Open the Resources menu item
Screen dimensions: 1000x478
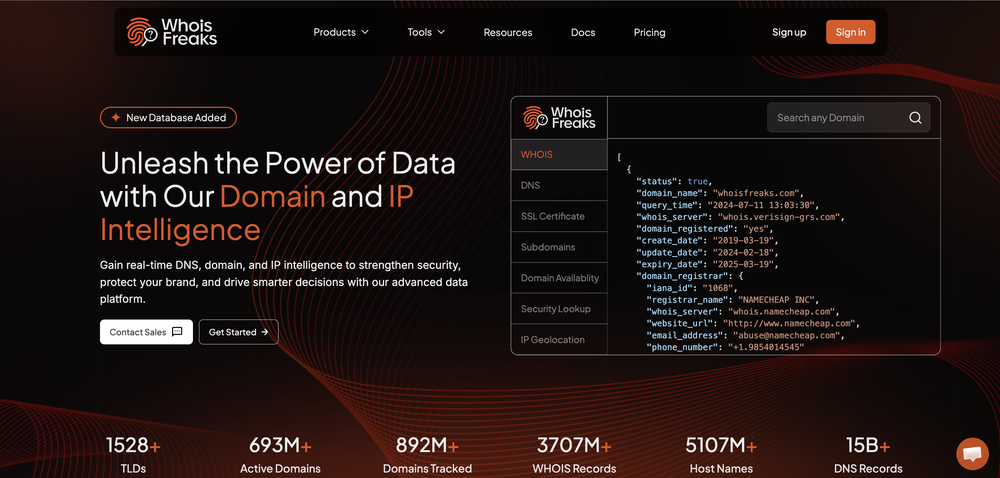[508, 33]
